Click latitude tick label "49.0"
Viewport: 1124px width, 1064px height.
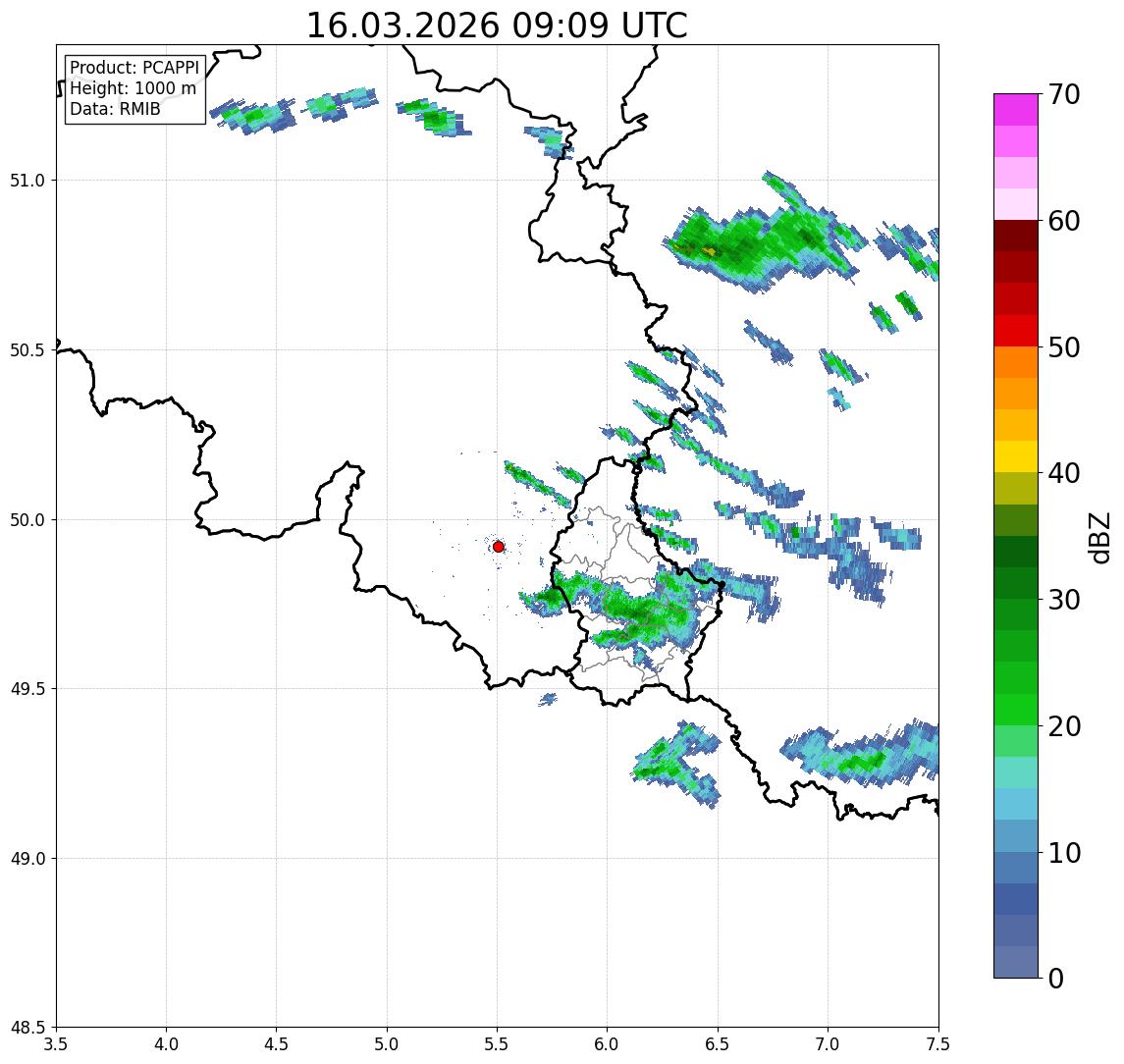[27, 858]
